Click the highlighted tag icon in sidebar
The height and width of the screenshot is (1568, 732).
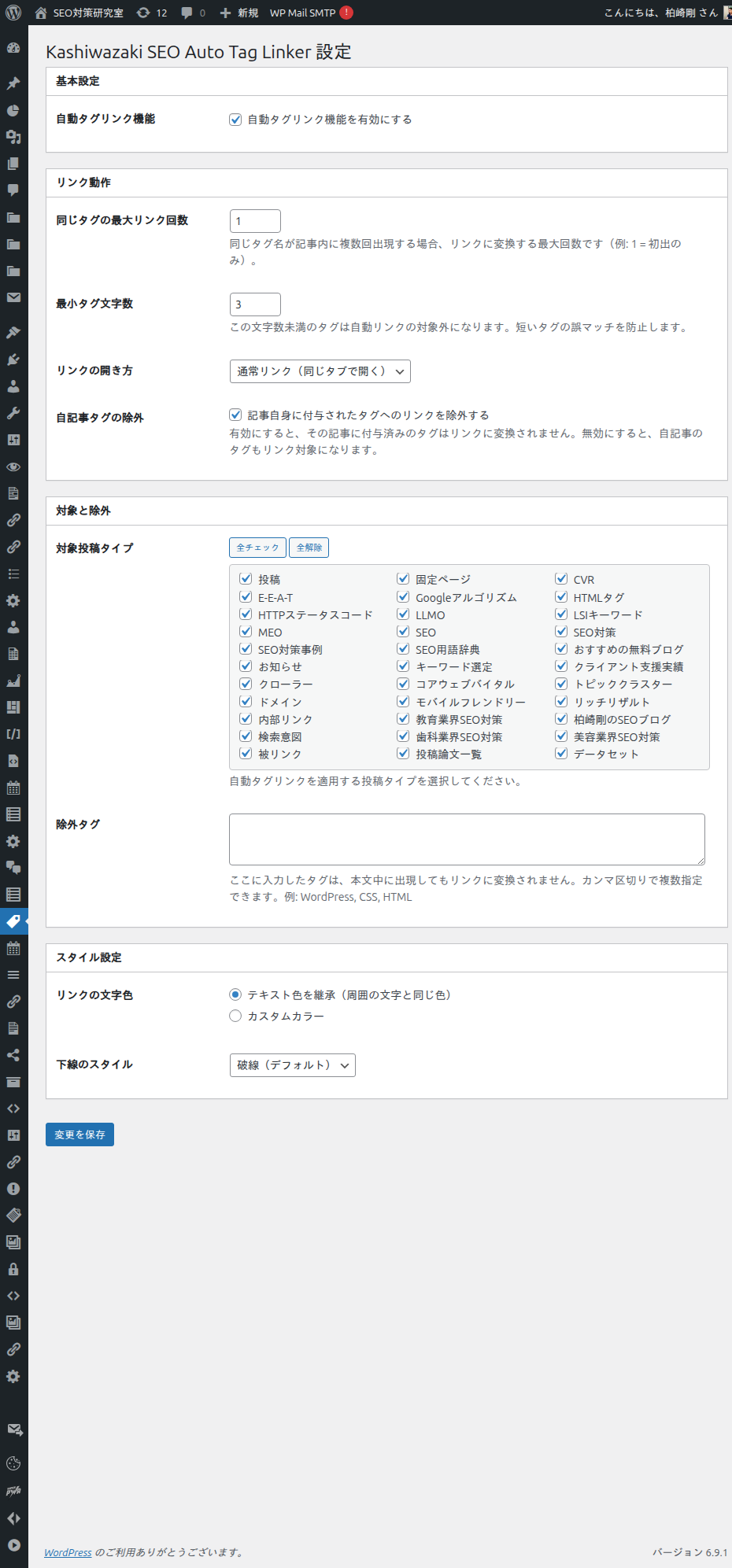[13, 921]
